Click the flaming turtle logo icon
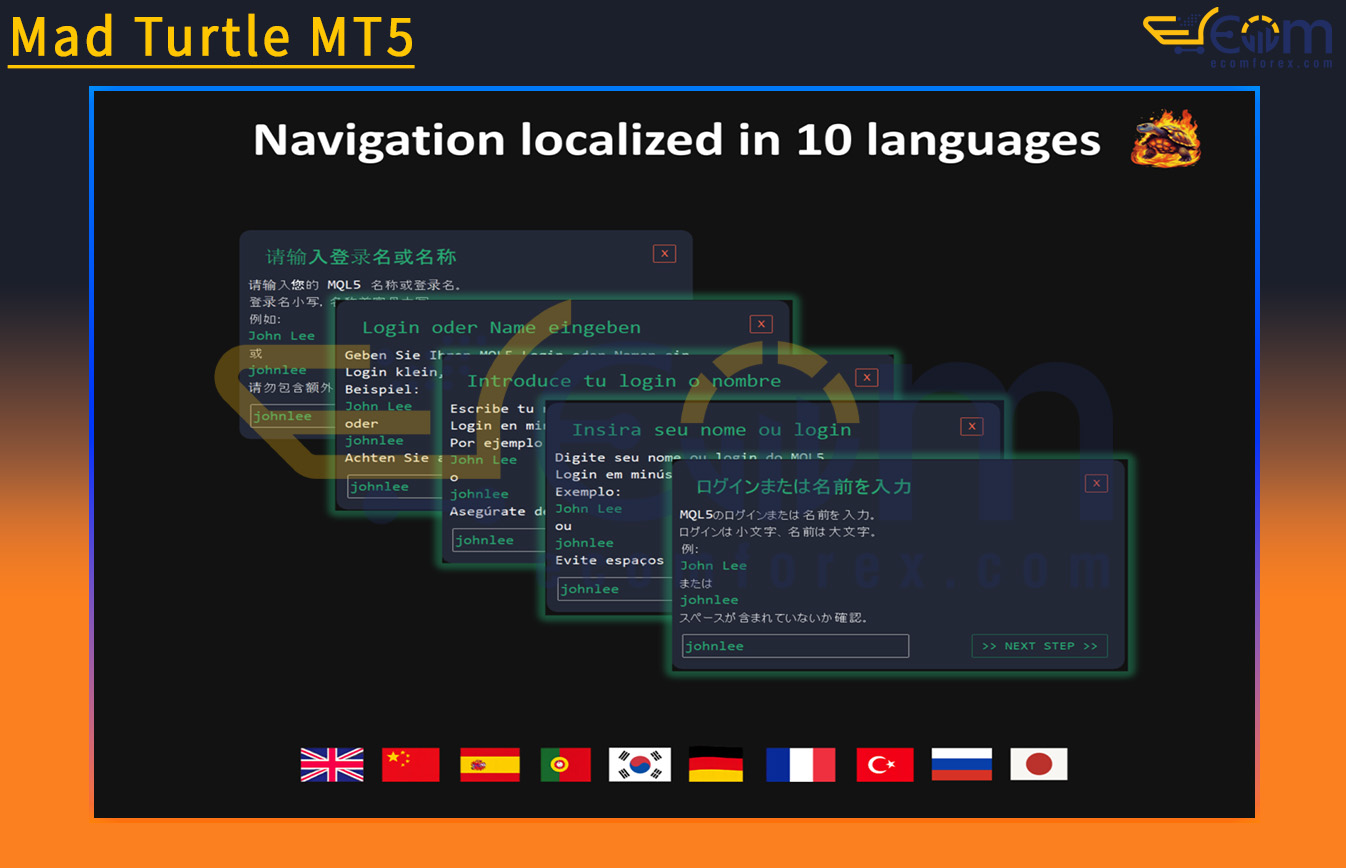This screenshot has height=868, width=1346. click(1166, 138)
